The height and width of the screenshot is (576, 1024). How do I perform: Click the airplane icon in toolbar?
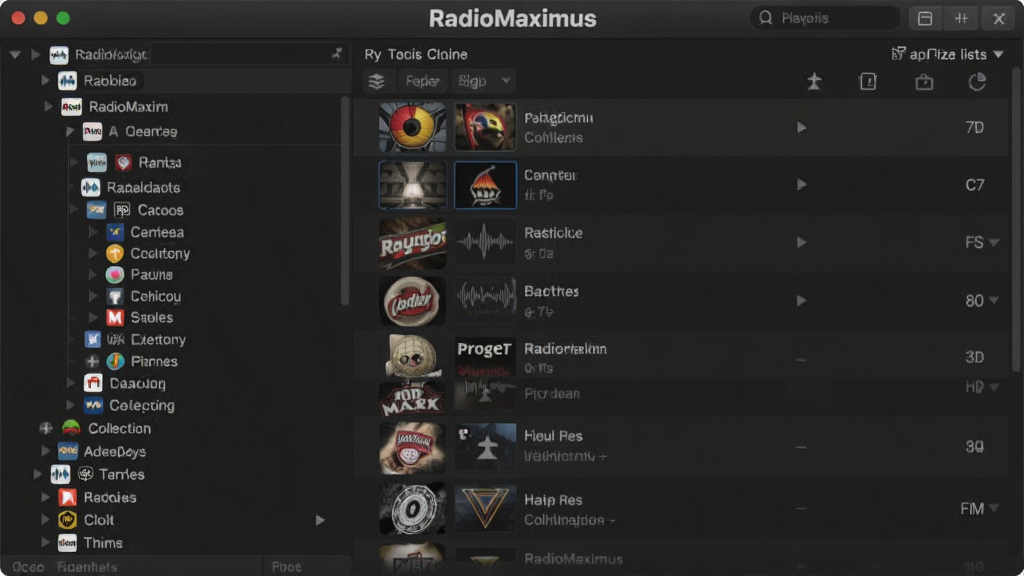814,82
